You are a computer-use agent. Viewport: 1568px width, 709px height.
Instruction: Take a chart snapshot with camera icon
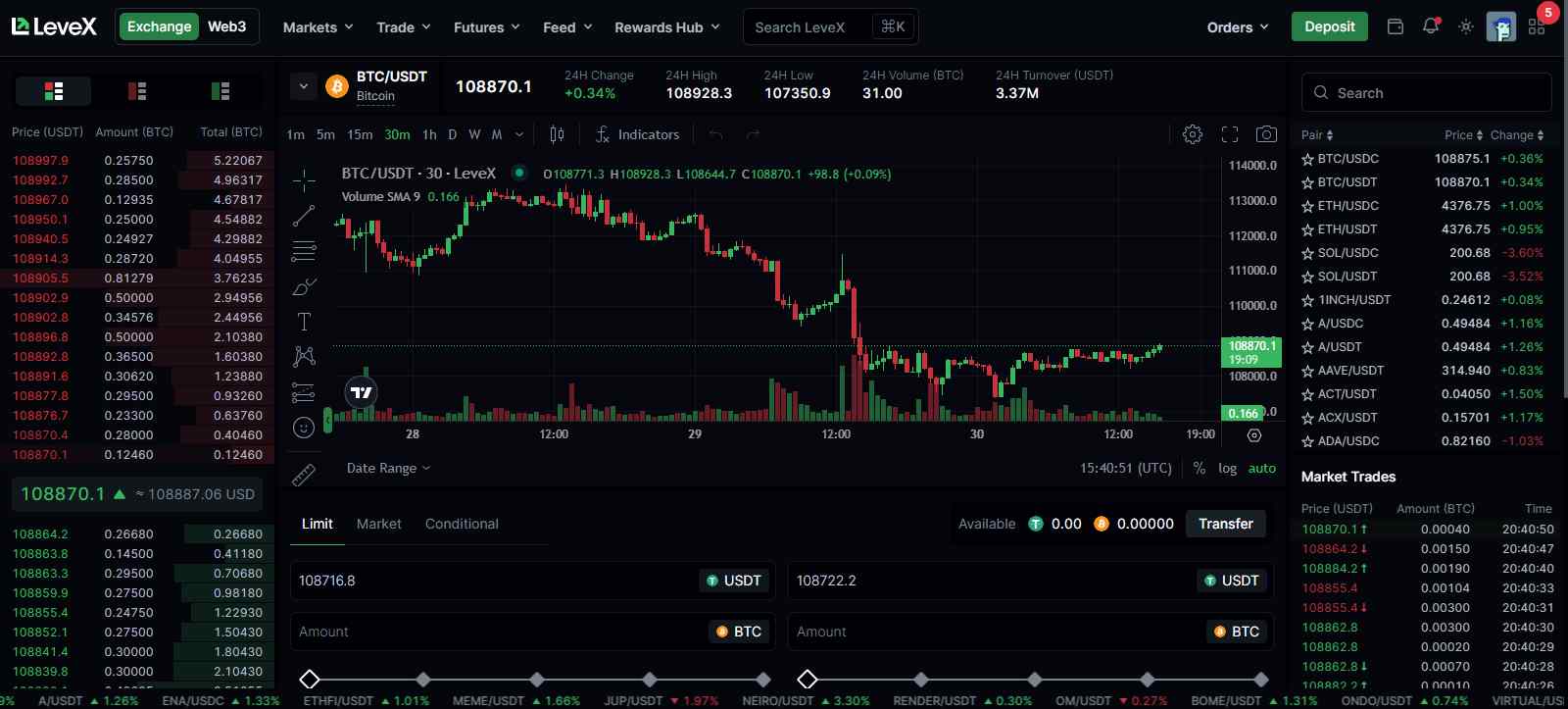pos(1266,134)
